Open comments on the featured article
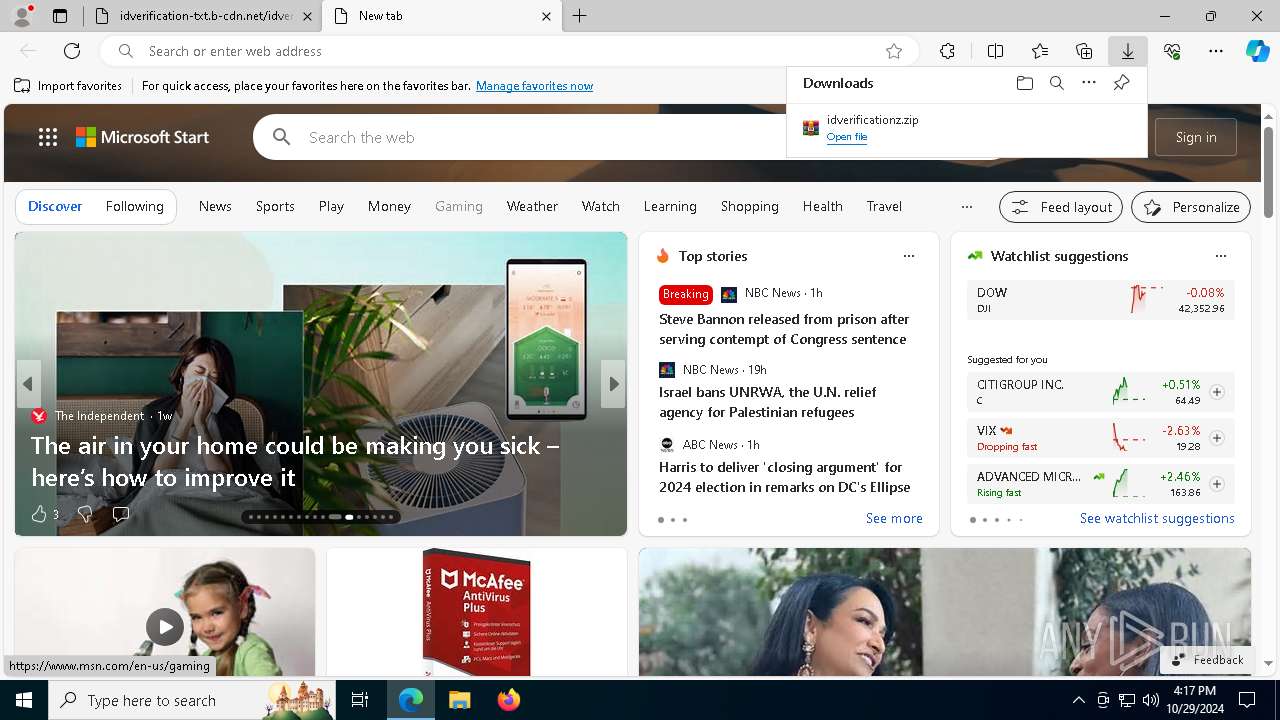This screenshot has width=1280, height=720. tap(121, 514)
